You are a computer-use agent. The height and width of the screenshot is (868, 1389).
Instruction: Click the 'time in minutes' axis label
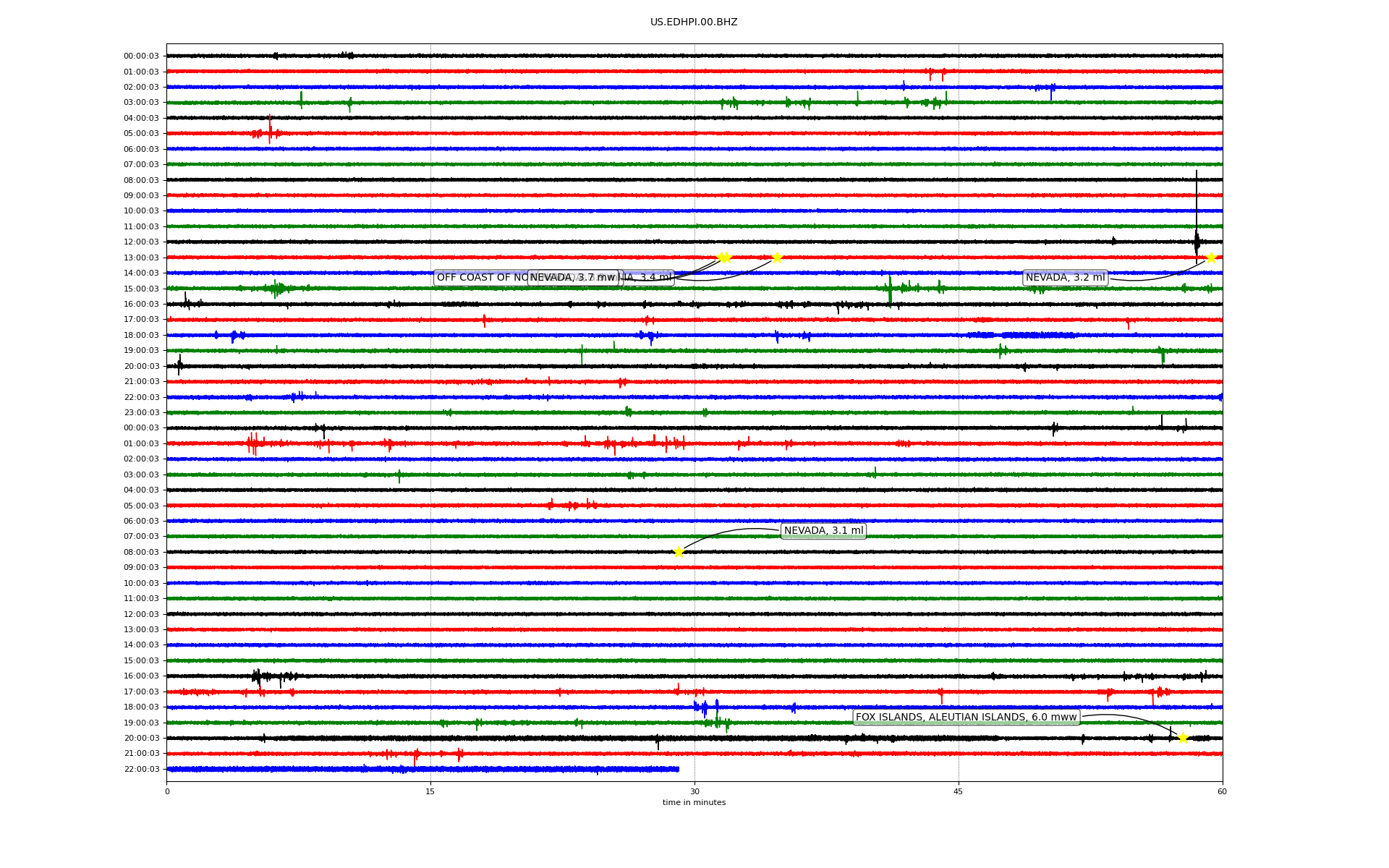pyautogui.click(x=694, y=803)
